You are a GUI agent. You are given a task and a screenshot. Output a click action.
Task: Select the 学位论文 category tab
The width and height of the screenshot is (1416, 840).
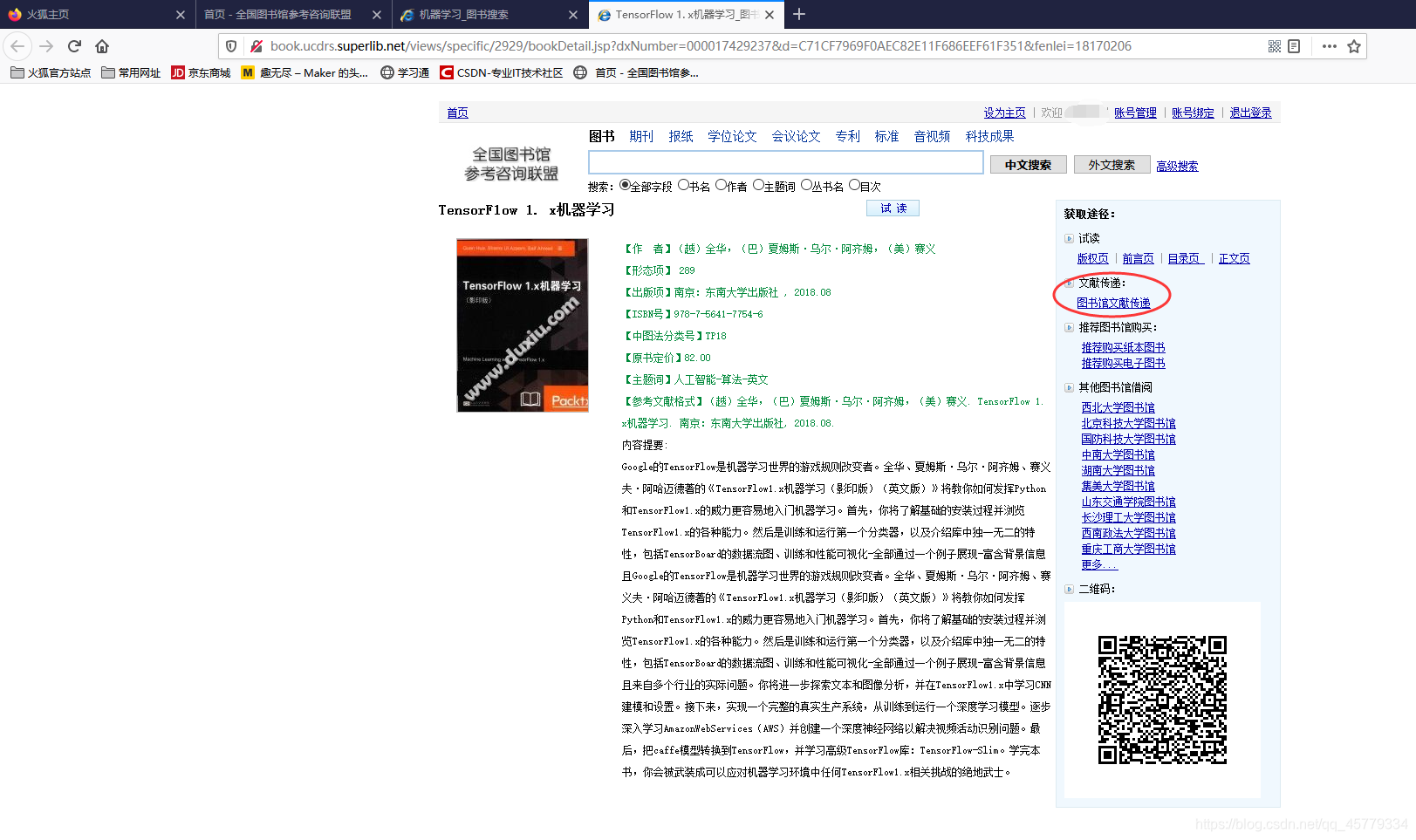pyautogui.click(x=732, y=136)
